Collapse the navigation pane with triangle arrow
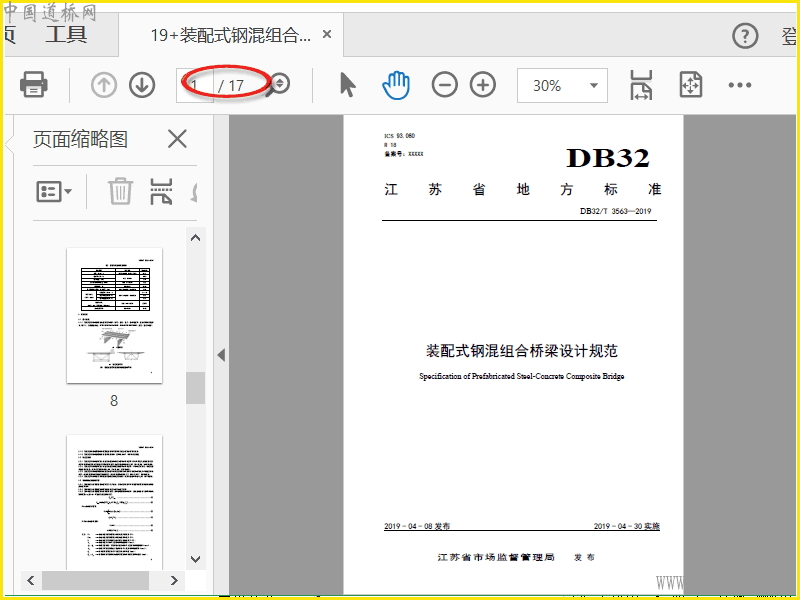The width and height of the screenshot is (800, 600). point(221,355)
